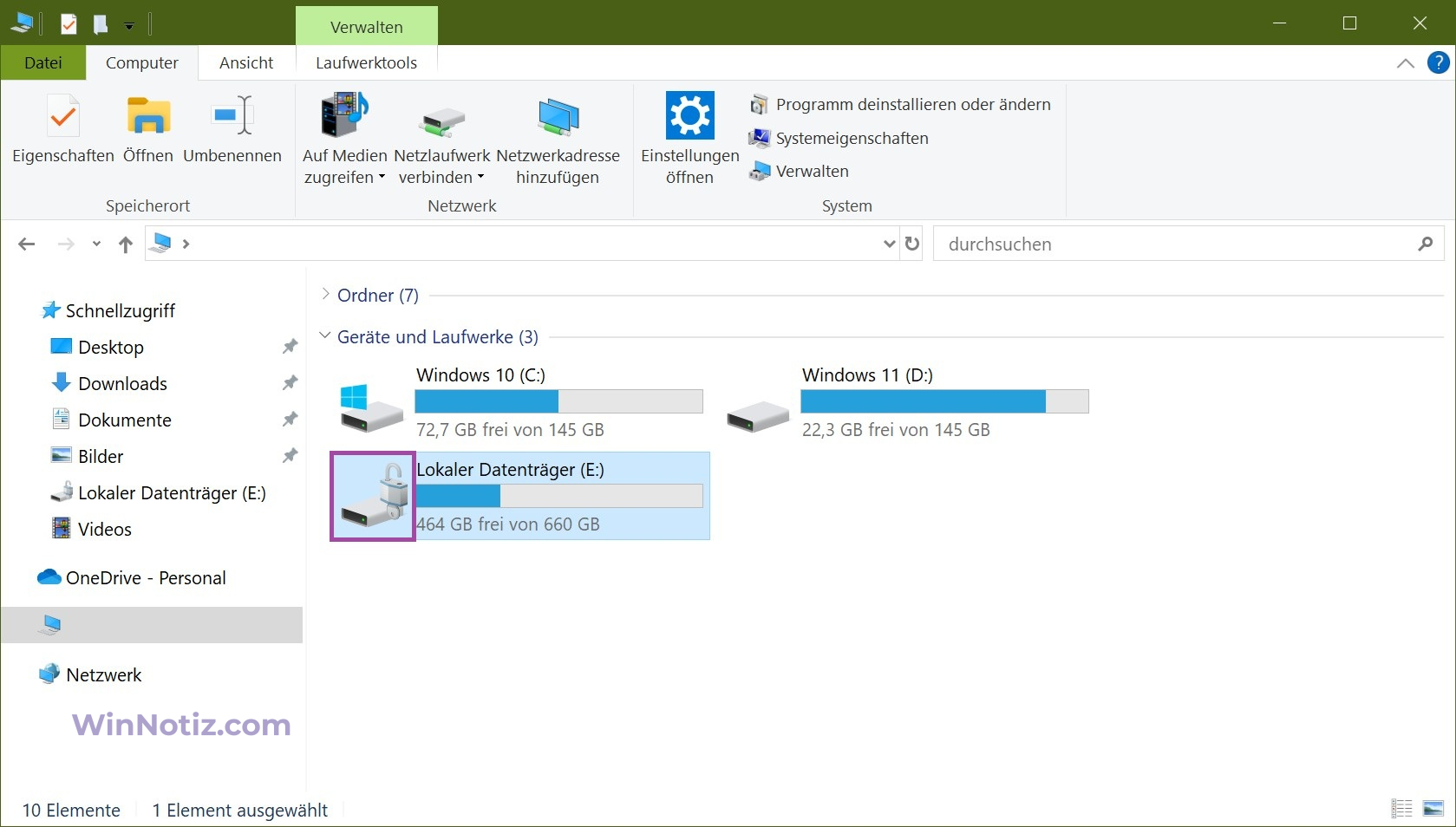Image resolution: width=1456 pixels, height=827 pixels.
Task: Collapse Geräte und Laufwerke group
Action: click(x=325, y=335)
